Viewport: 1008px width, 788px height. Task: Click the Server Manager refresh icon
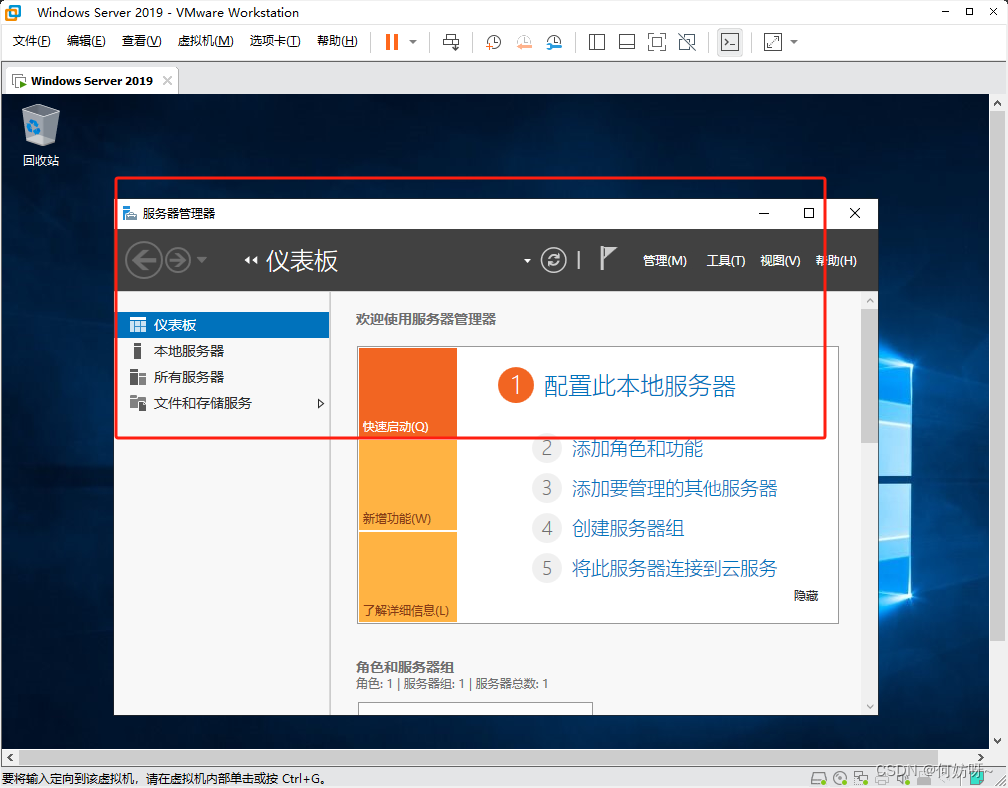click(554, 260)
